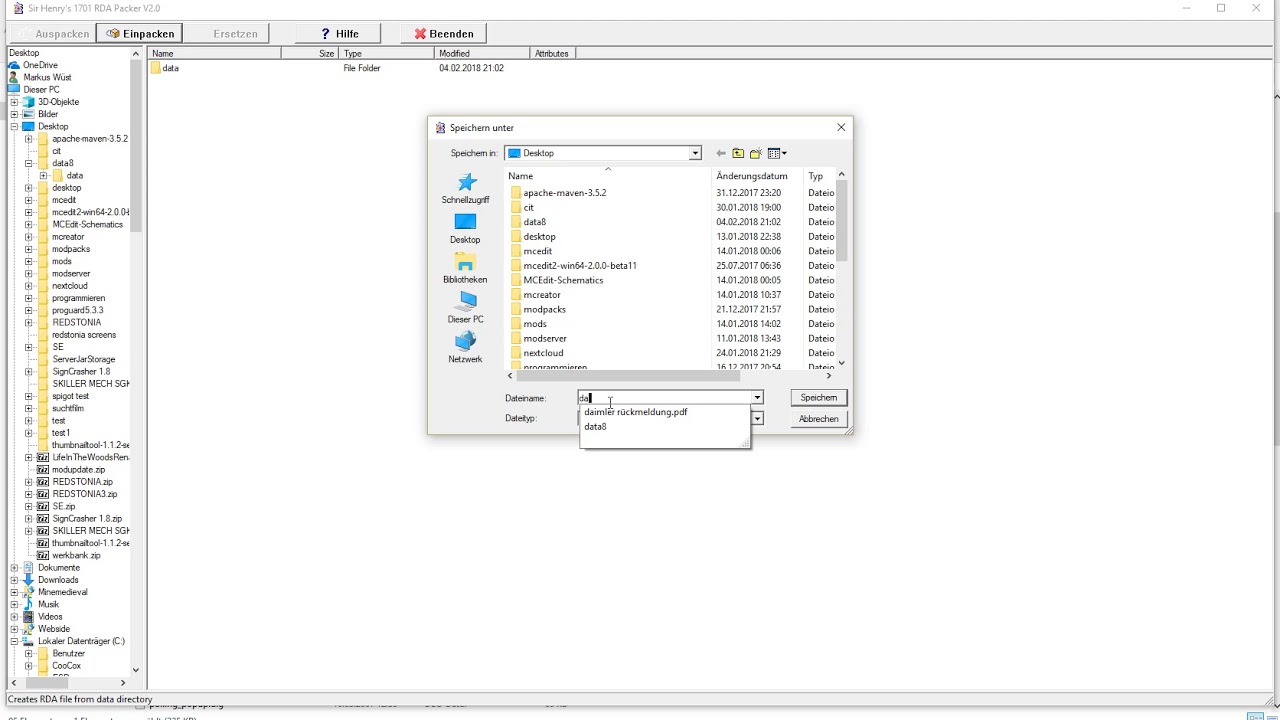This screenshot has width=1280, height=720.
Task: Click the create new folder icon
Action: (x=757, y=152)
